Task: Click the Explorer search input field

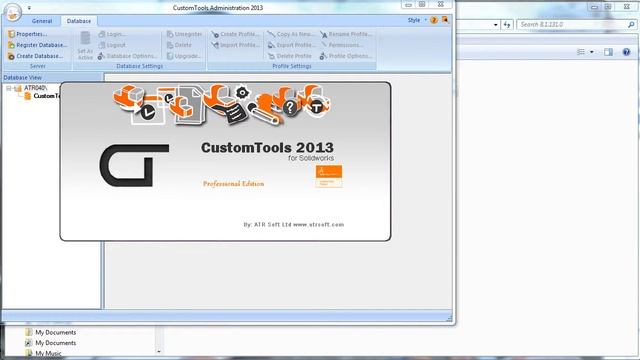Action: tap(571, 24)
